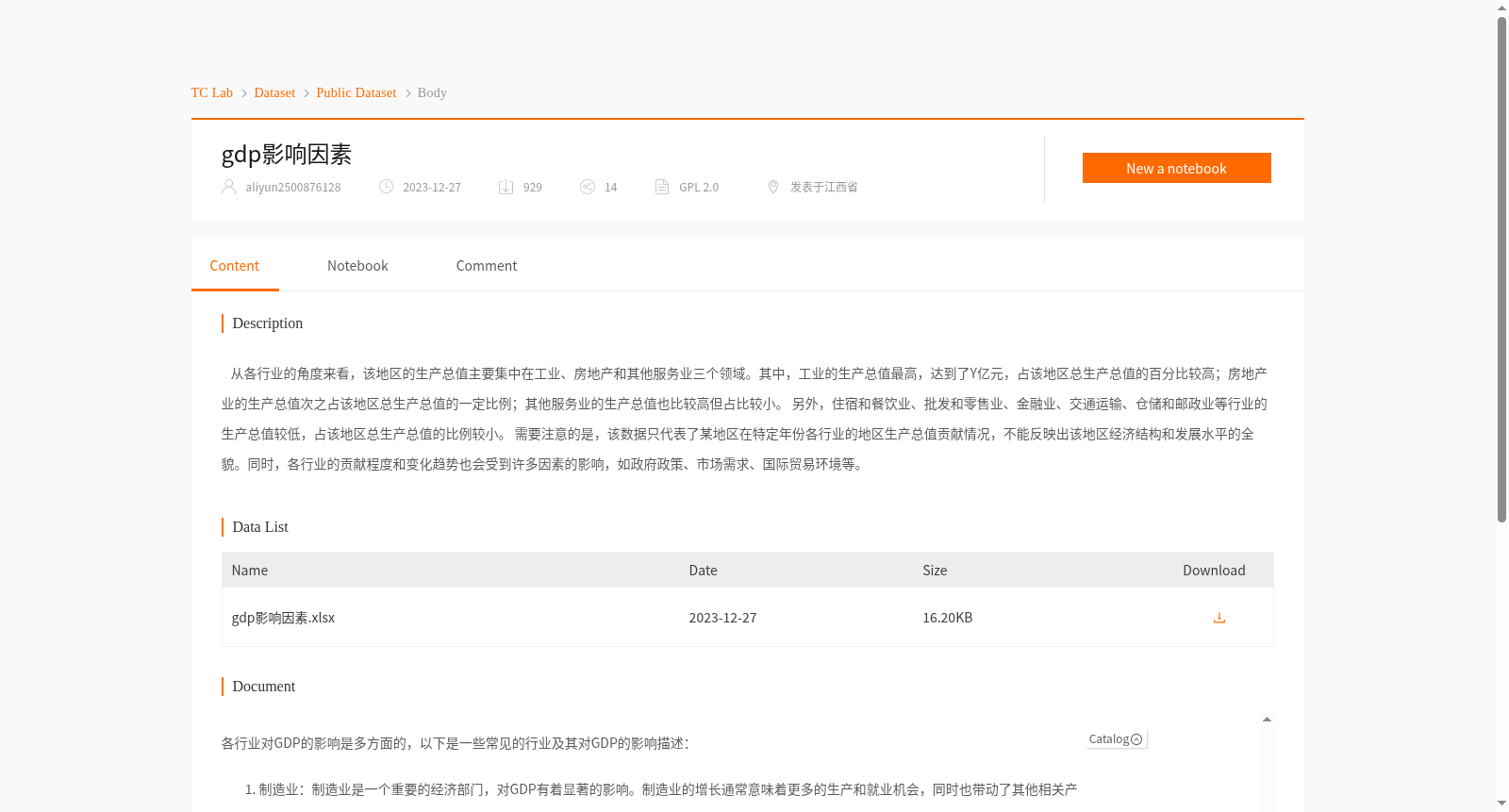Image resolution: width=1509 pixels, height=812 pixels.
Task: Click the clock date icon
Action: pyautogui.click(x=386, y=187)
